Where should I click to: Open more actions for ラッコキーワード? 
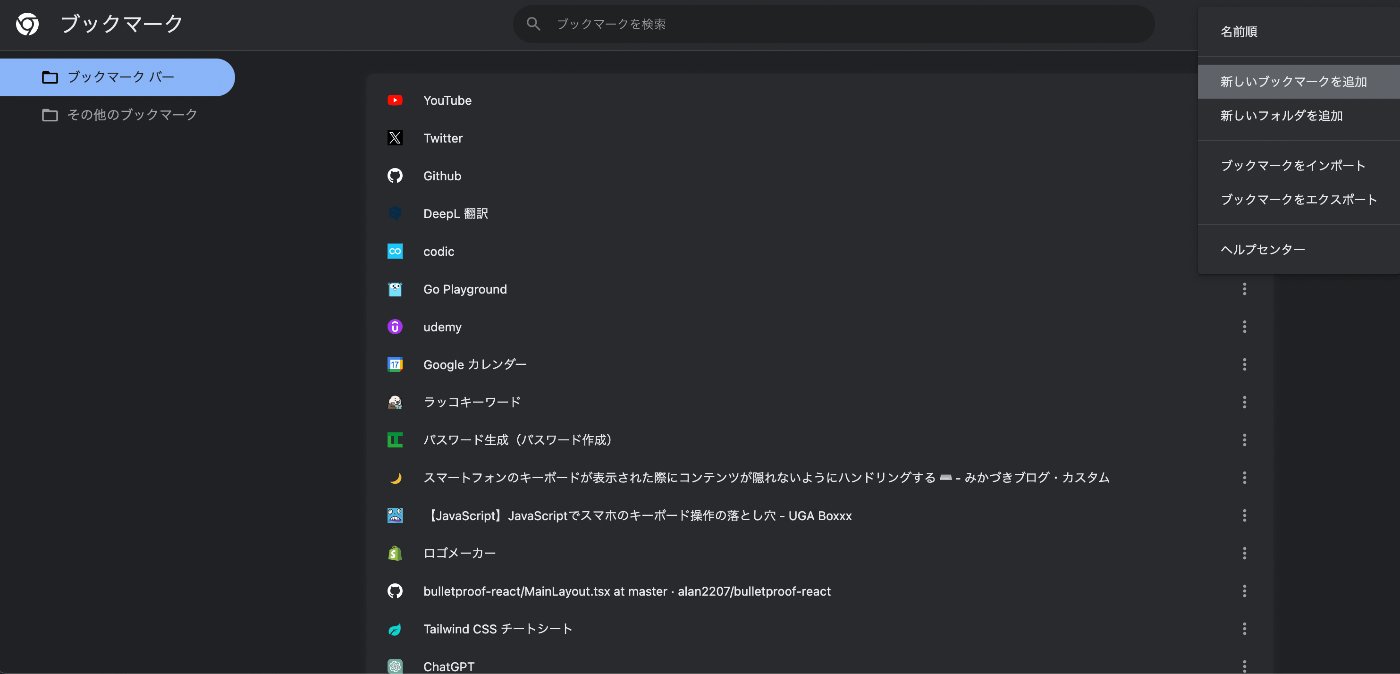[x=1245, y=402]
